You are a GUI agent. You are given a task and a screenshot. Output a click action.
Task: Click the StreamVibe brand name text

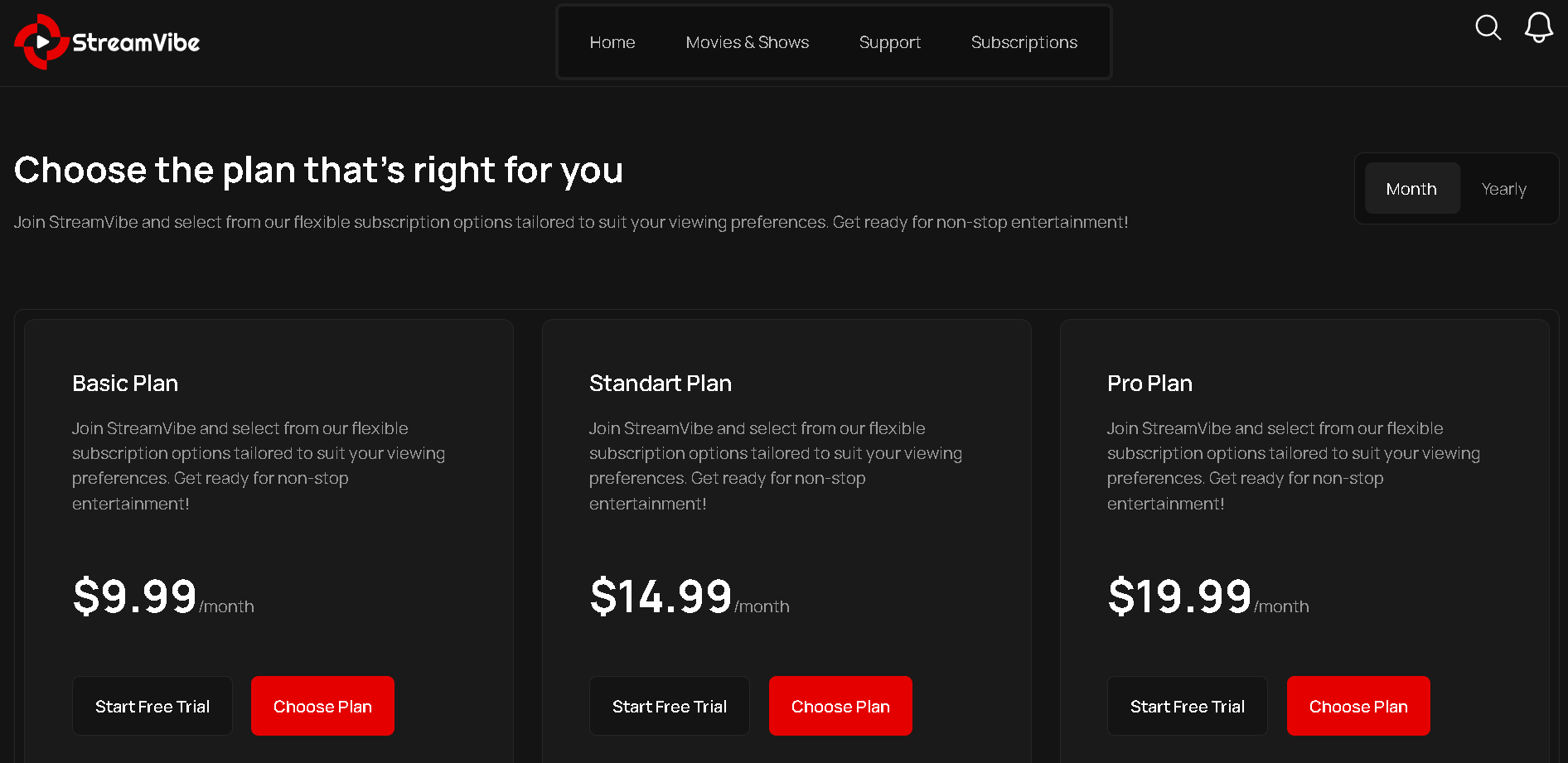136,43
